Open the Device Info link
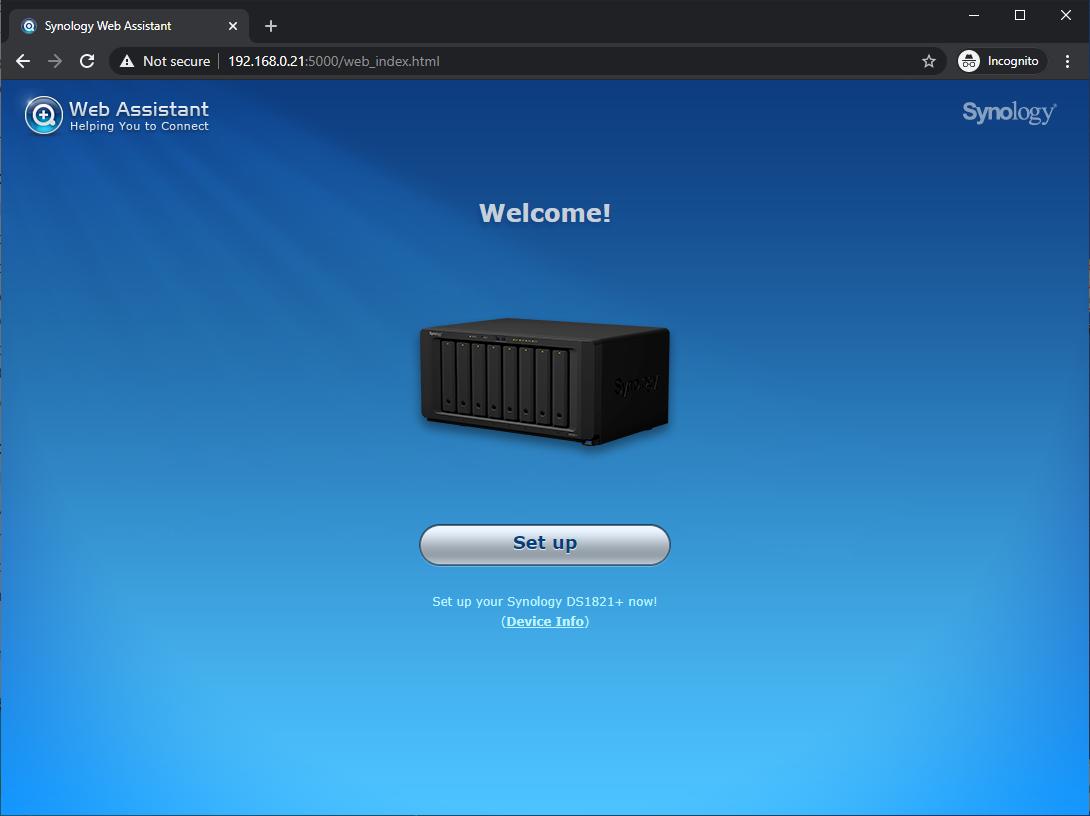The width and height of the screenshot is (1090, 816). [x=545, y=621]
